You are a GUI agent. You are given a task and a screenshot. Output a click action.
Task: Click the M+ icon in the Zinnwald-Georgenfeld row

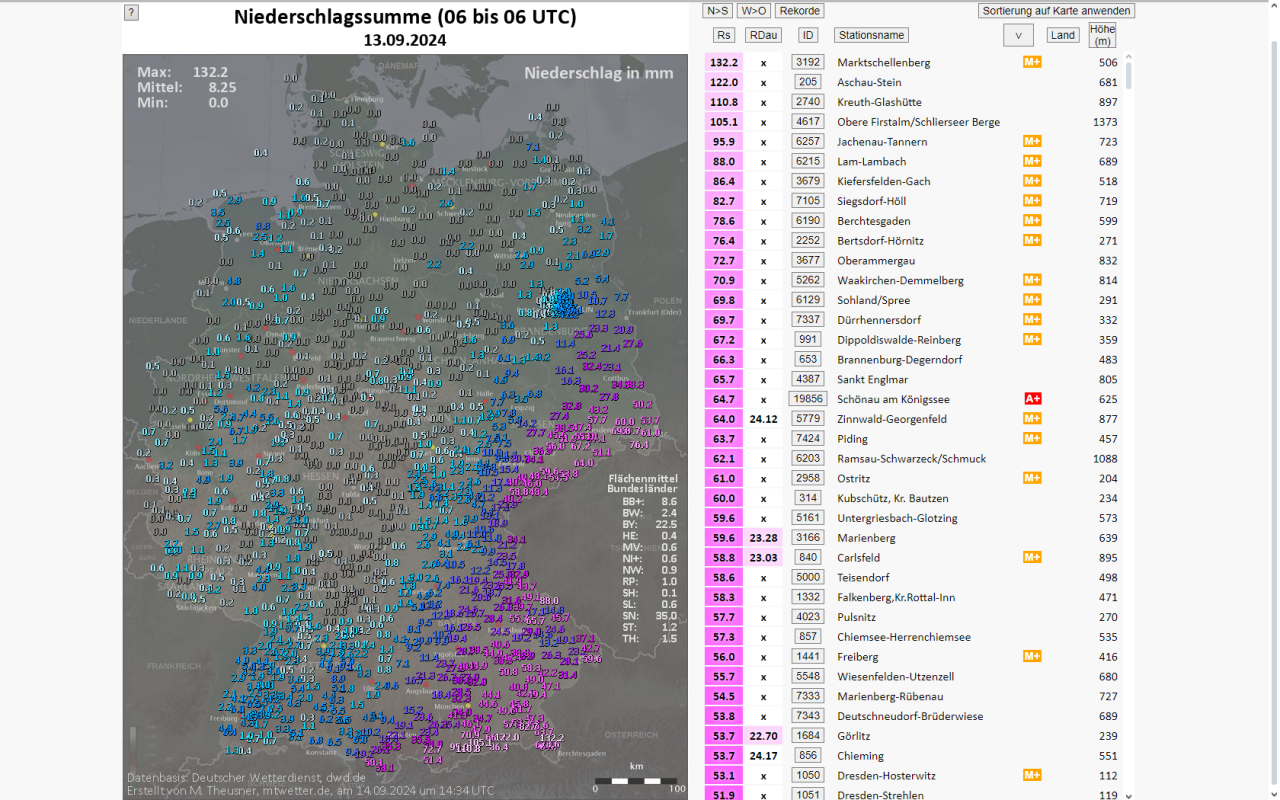(1031, 419)
